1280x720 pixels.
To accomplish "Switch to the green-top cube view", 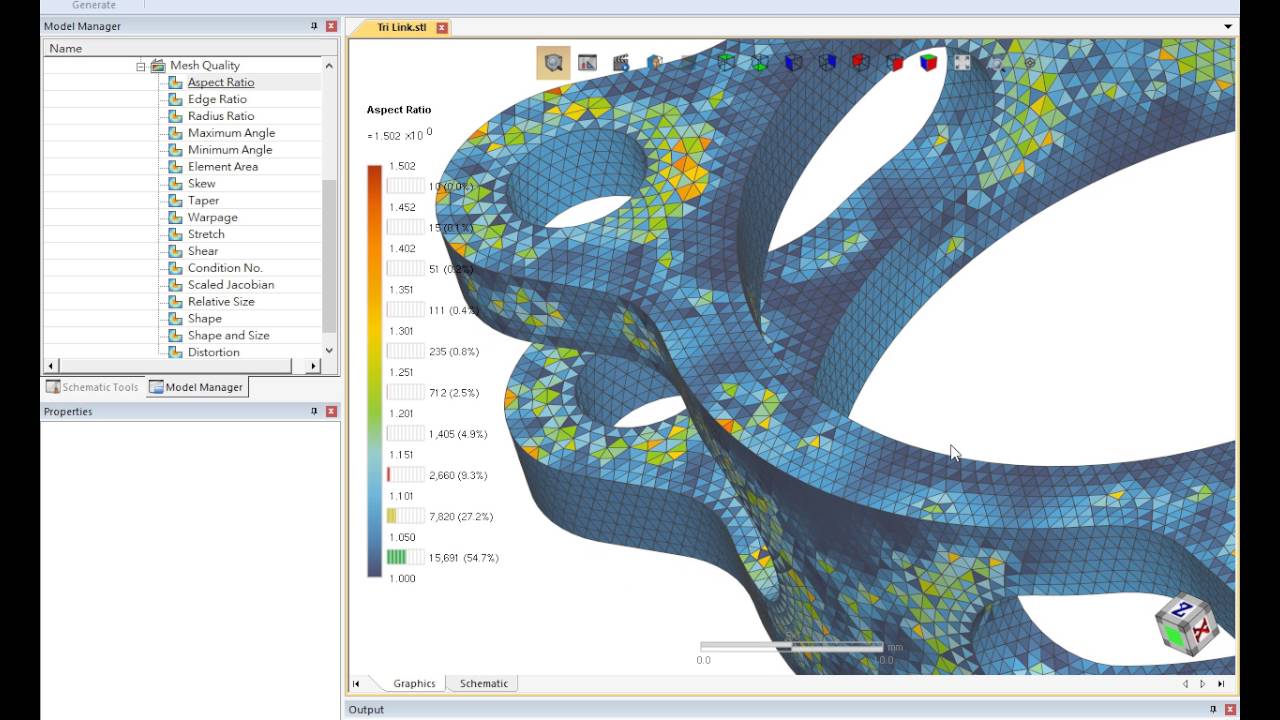I will [726, 63].
